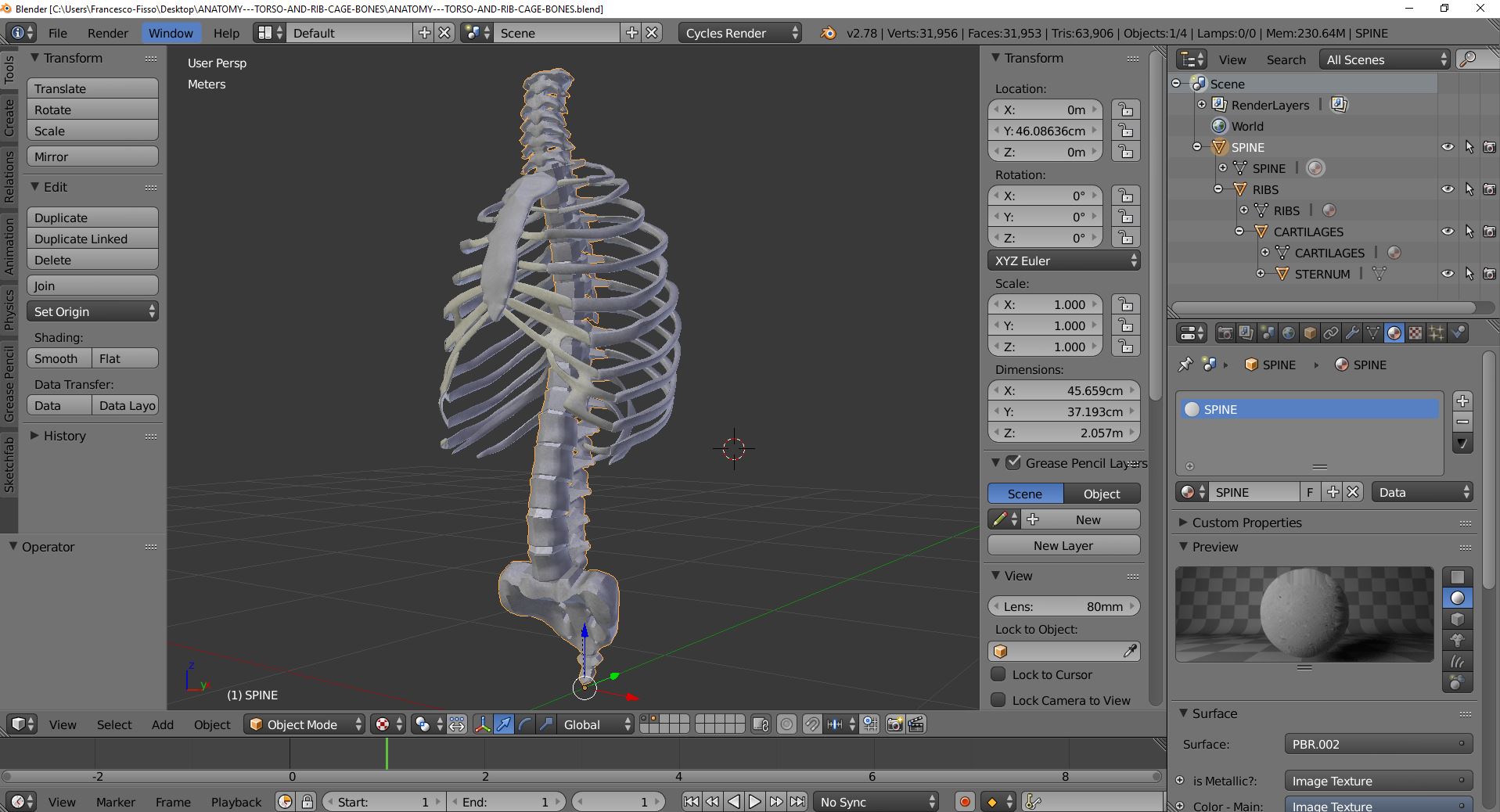Enable the snap magnet in the viewport header
Viewport: 1500px width, 812px height.
click(814, 724)
